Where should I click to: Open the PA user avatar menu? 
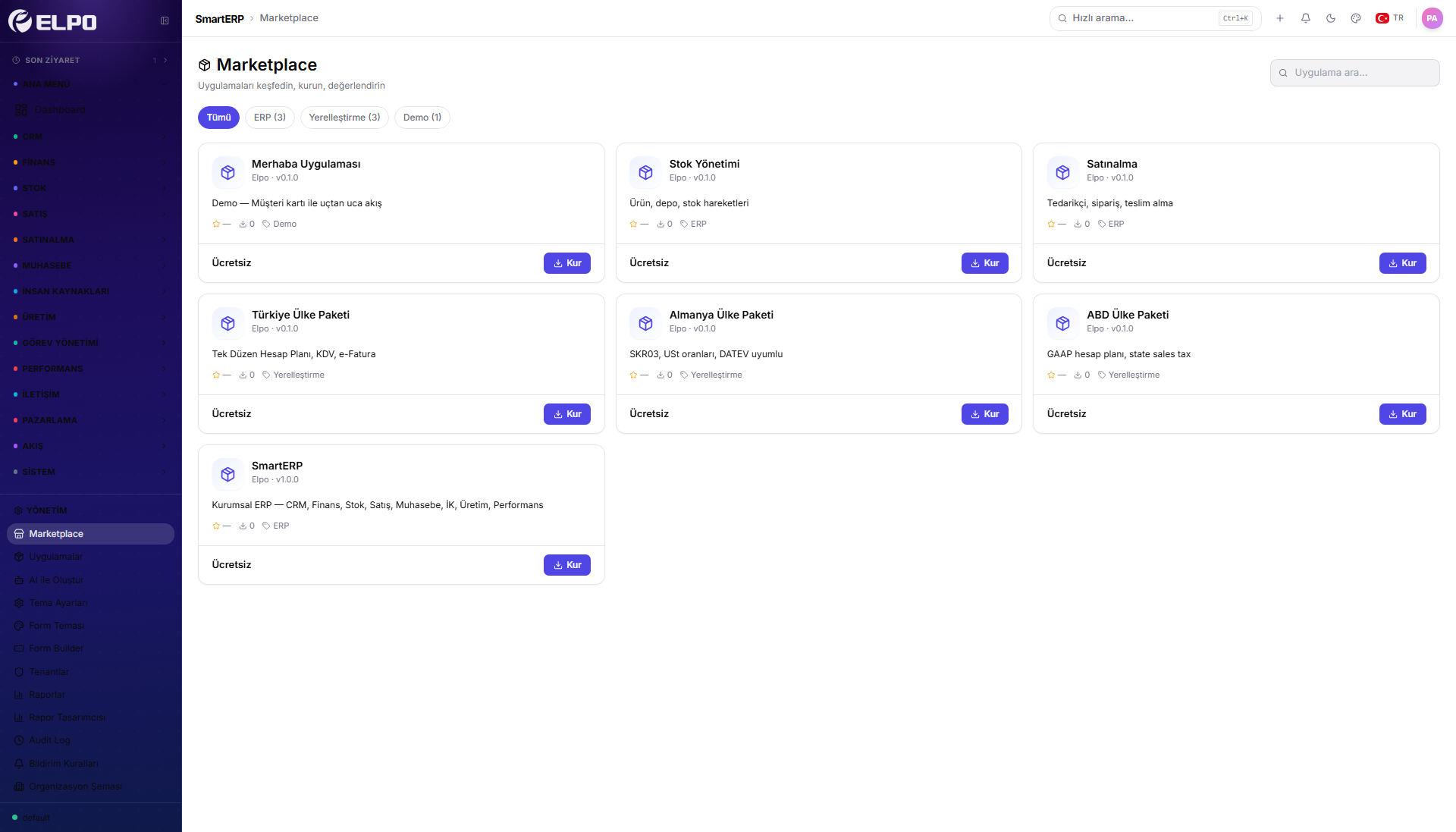(x=1432, y=18)
